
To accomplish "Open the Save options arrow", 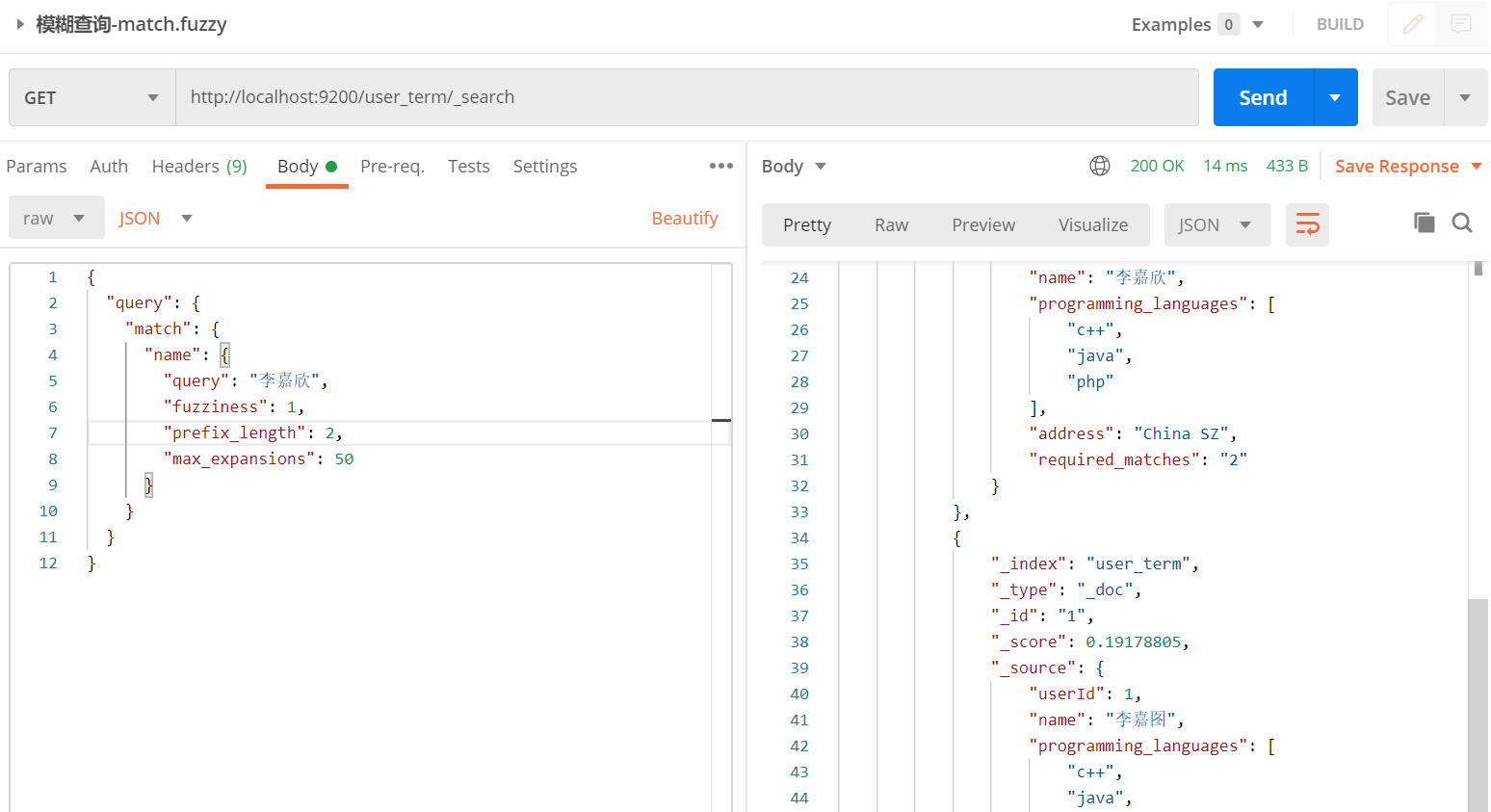I will (x=1465, y=97).
